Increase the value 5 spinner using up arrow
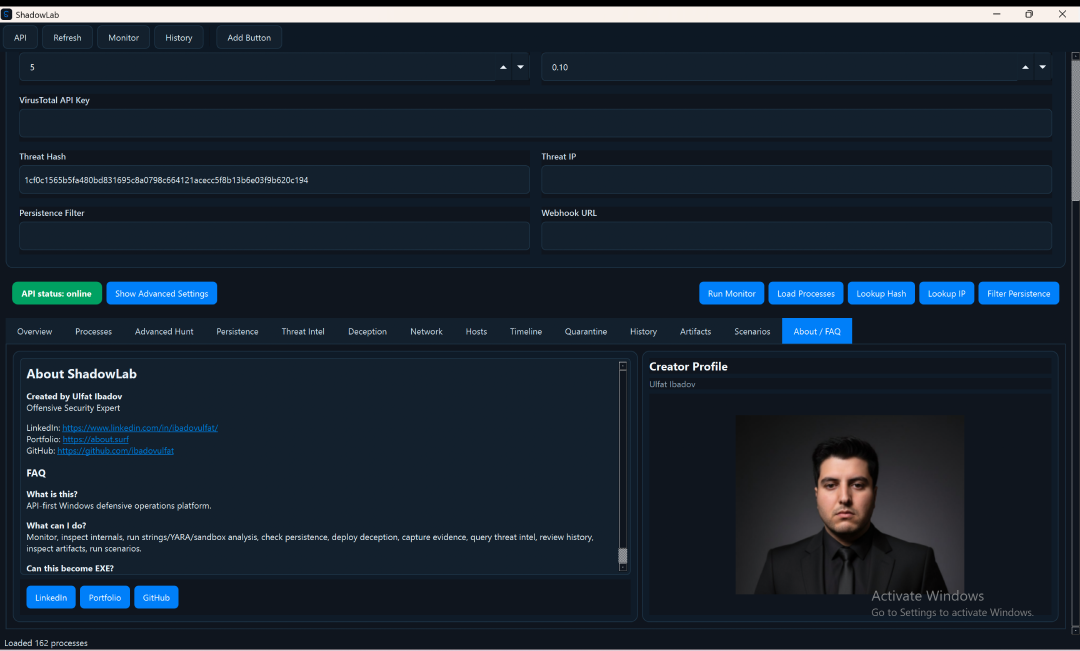 tap(503, 67)
